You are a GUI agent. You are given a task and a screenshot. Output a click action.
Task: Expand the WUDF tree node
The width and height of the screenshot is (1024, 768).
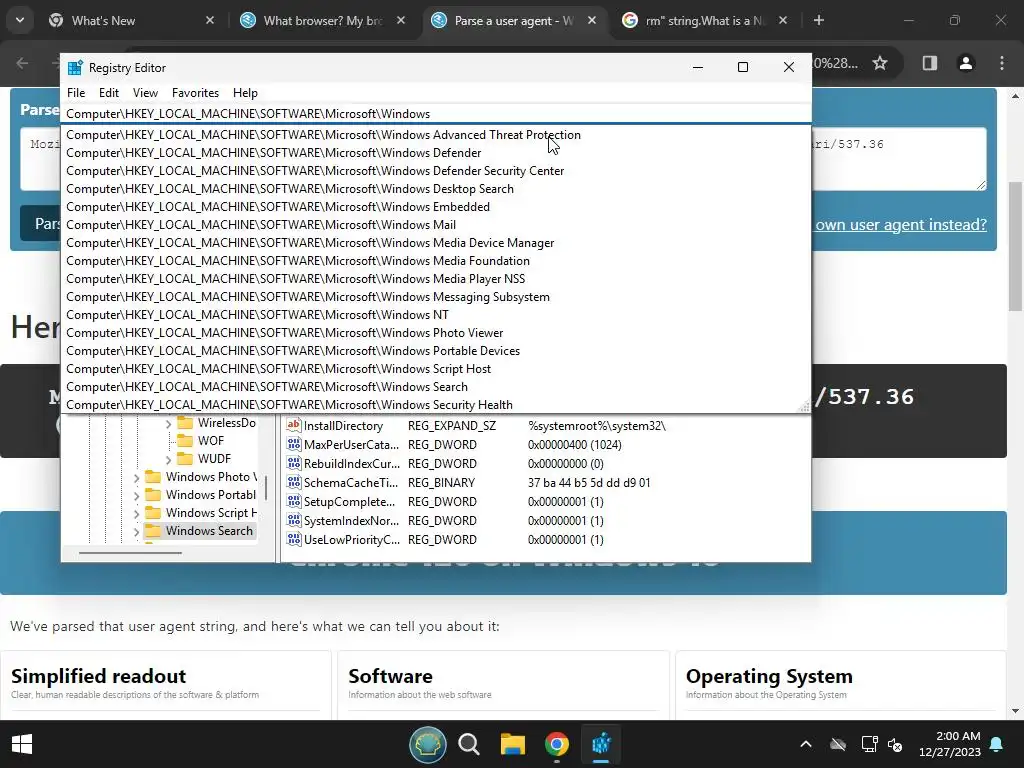tap(168, 460)
